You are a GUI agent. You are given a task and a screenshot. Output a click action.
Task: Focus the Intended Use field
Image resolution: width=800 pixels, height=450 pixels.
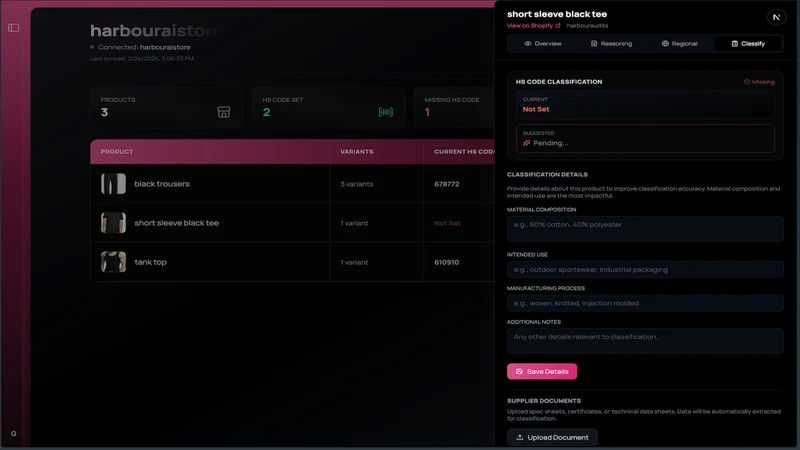pyautogui.click(x=645, y=269)
